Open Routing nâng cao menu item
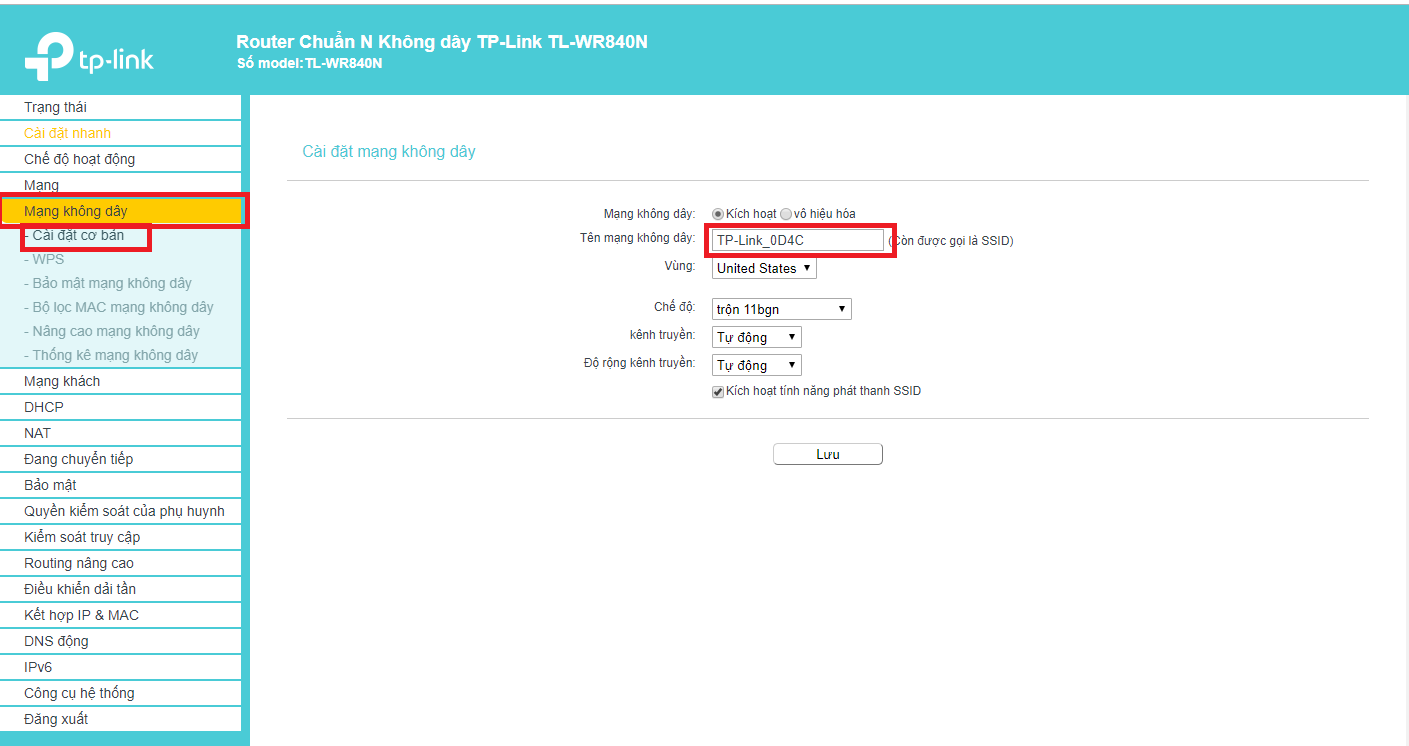 tap(121, 563)
